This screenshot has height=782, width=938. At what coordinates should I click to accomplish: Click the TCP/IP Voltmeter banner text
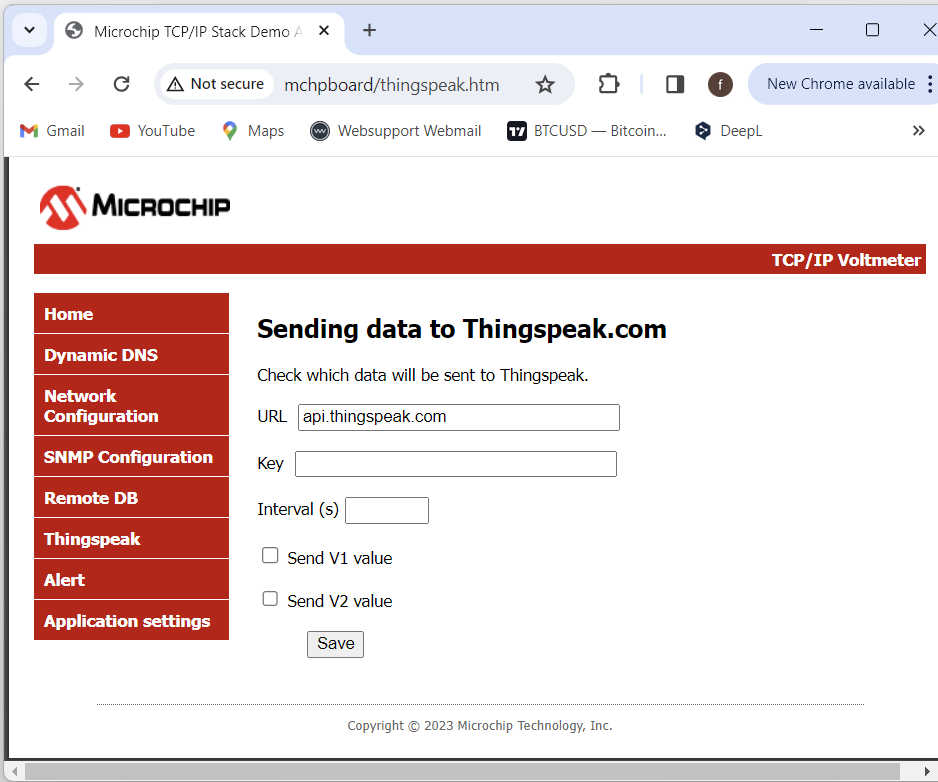845,260
